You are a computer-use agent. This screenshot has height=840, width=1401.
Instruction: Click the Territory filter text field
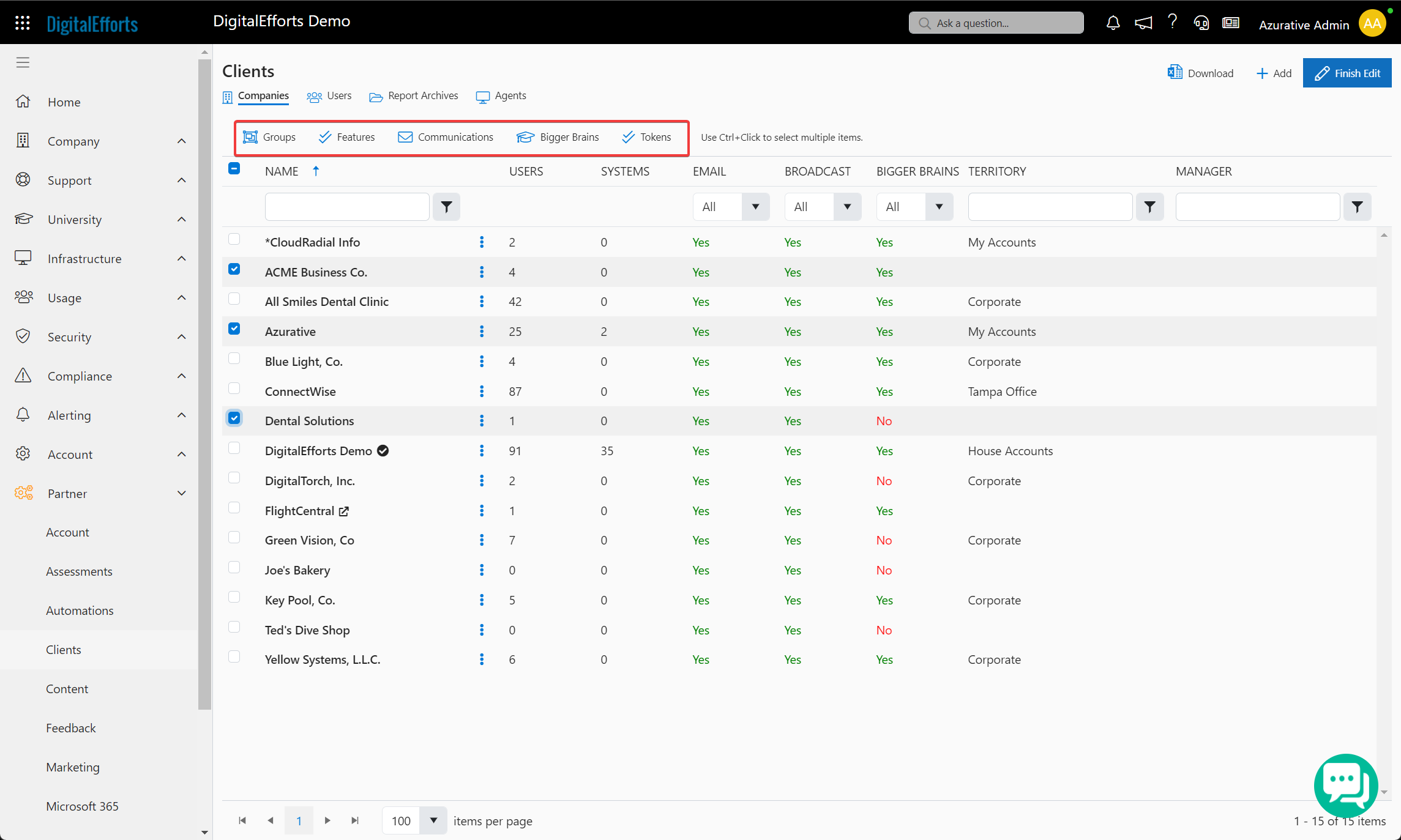[x=1050, y=207]
